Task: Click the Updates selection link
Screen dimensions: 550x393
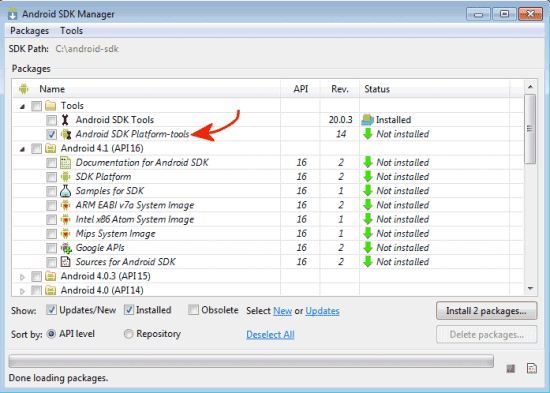Action: [x=322, y=311]
